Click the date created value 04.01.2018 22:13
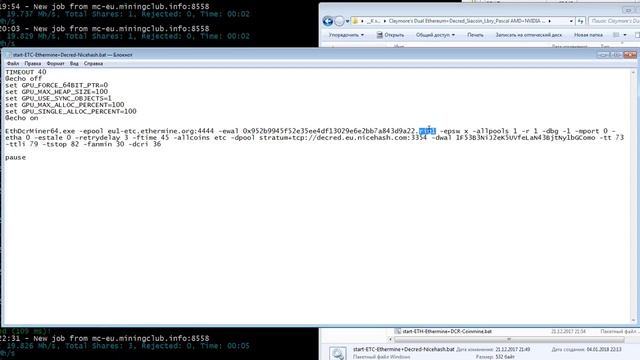Viewport: 640px width, 360px height. click(x=604, y=349)
